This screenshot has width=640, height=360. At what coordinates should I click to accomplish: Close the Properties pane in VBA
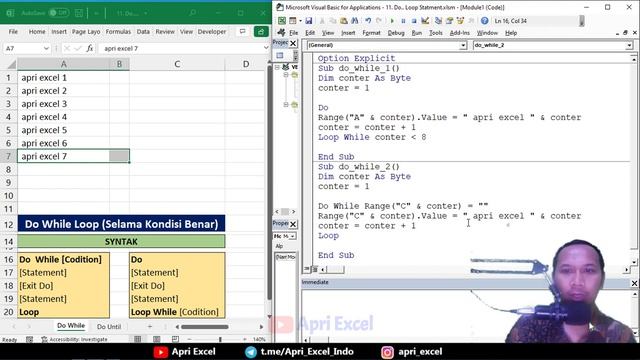coord(293,224)
